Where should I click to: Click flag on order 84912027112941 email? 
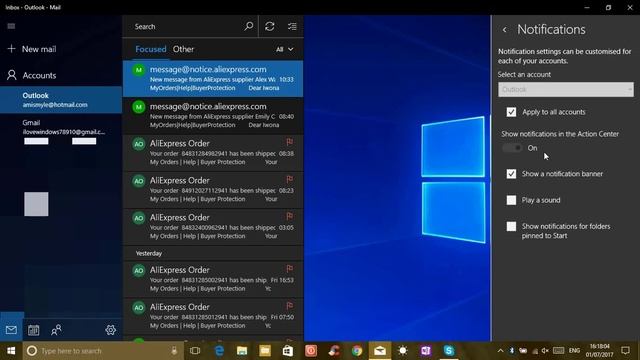tap(289, 179)
